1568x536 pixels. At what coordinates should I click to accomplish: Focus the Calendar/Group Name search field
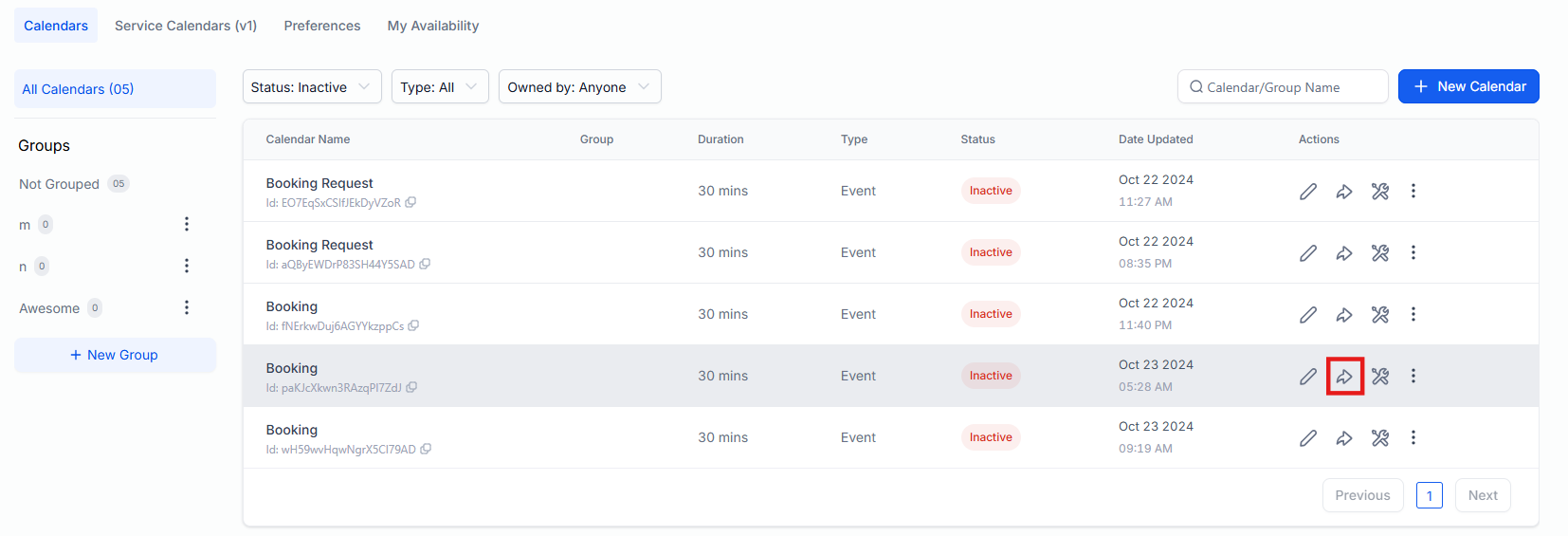(x=1289, y=87)
